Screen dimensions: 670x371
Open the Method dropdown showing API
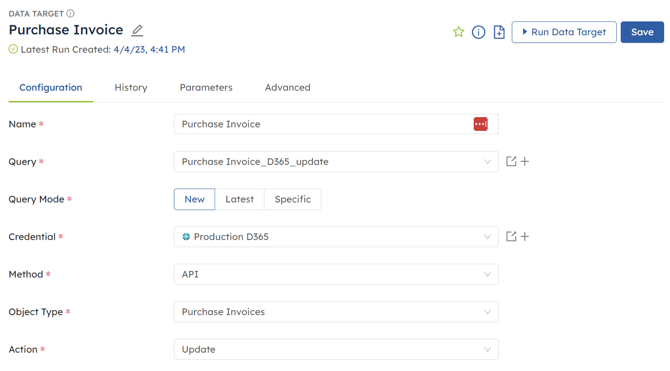(336, 274)
